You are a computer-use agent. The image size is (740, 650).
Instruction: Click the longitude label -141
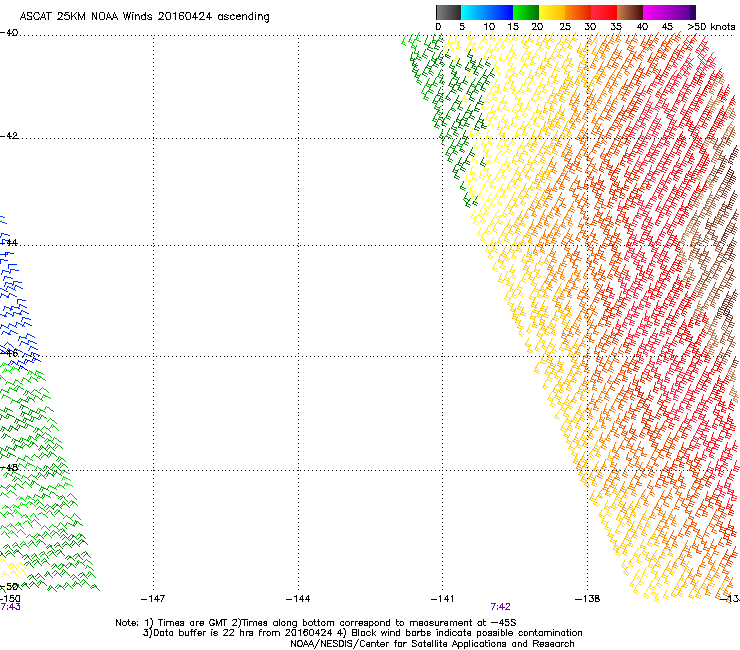(442, 599)
